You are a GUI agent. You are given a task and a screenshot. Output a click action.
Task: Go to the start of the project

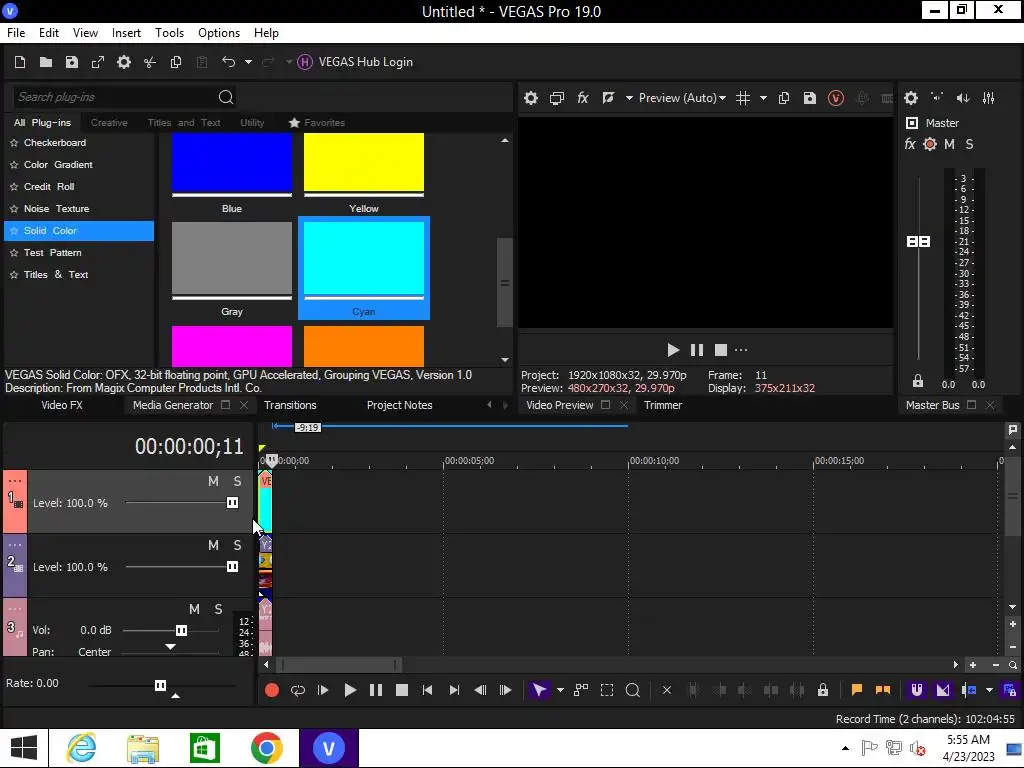(427, 690)
